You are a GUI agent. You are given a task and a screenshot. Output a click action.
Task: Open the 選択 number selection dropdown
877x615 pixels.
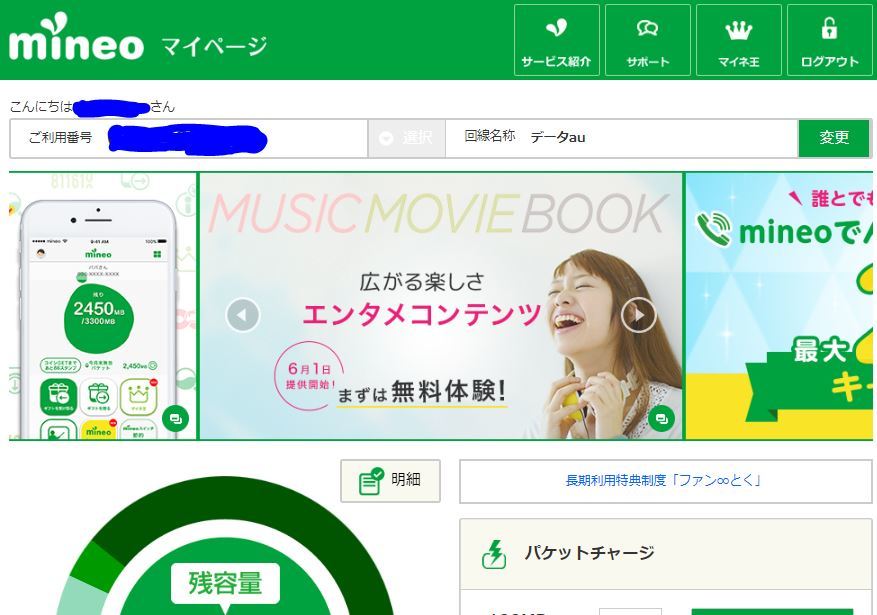pyautogui.click(x=406, y=138)
